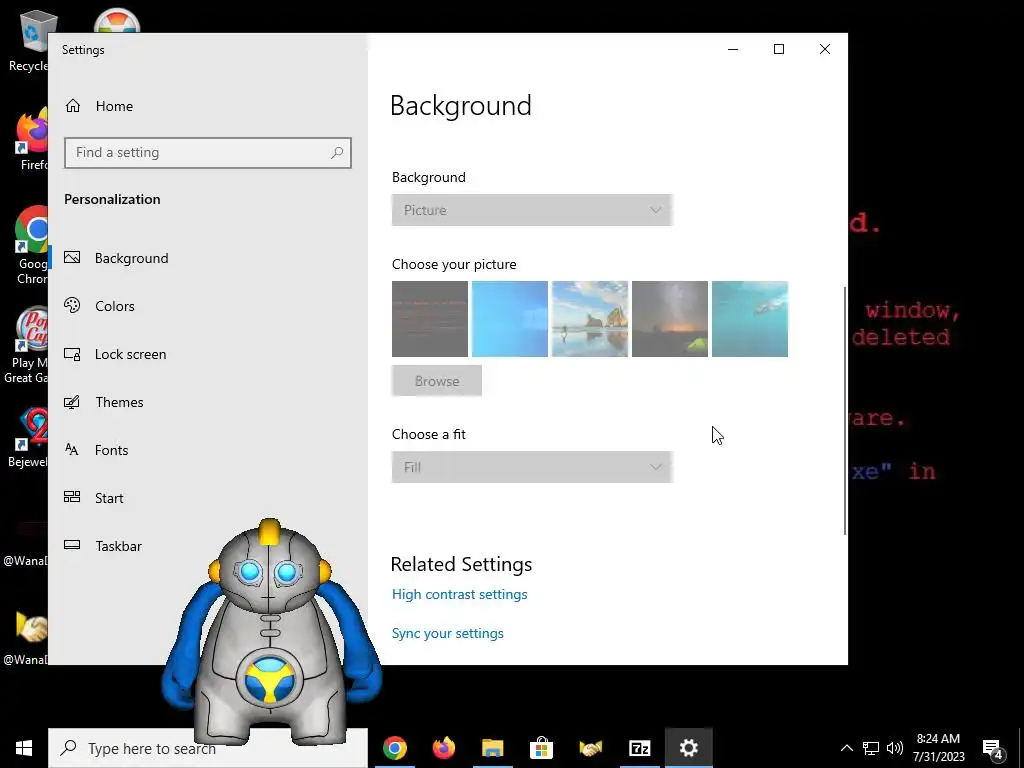1024x768 pixels.
Task: Open the clock showing 8:24 AM
Action: pos(938,748)
